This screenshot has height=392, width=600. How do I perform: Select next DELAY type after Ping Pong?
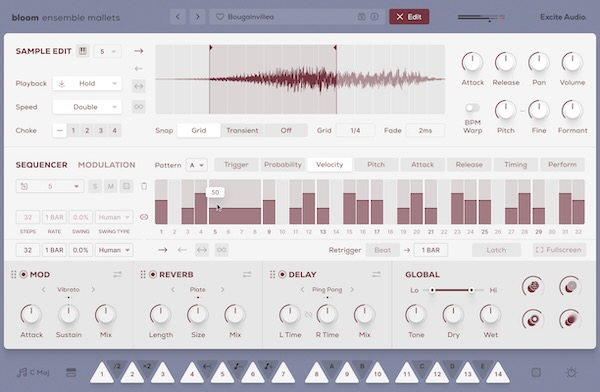352,289
